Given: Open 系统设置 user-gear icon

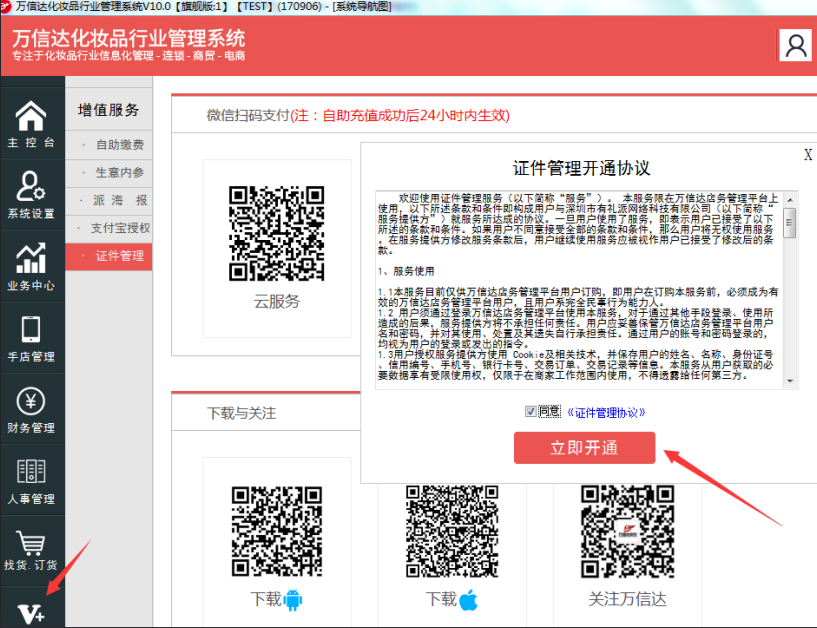Looking at the screenshot, I should 31,187.
